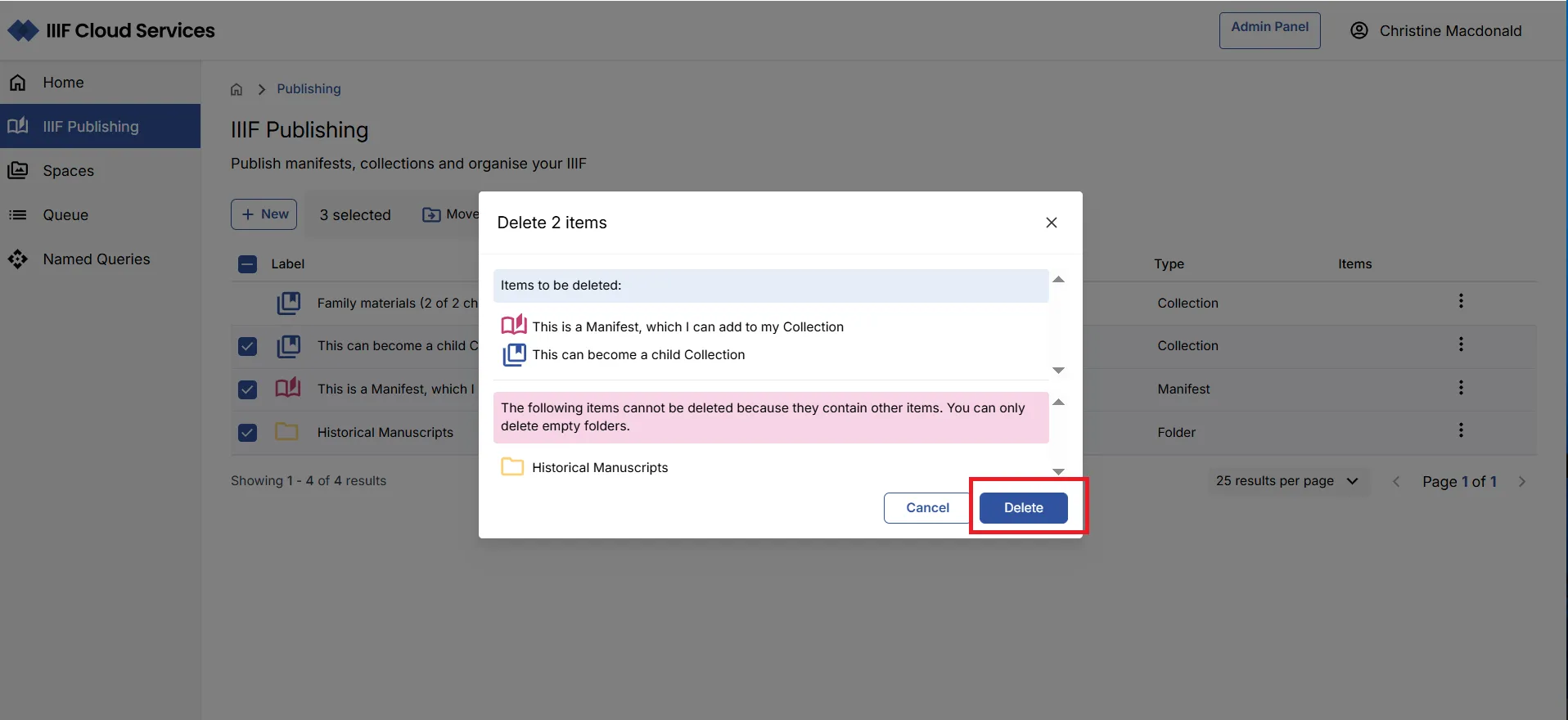Click the Folder type cell
Viewport: 1568px width, 720px height.
click(1176, 432)
